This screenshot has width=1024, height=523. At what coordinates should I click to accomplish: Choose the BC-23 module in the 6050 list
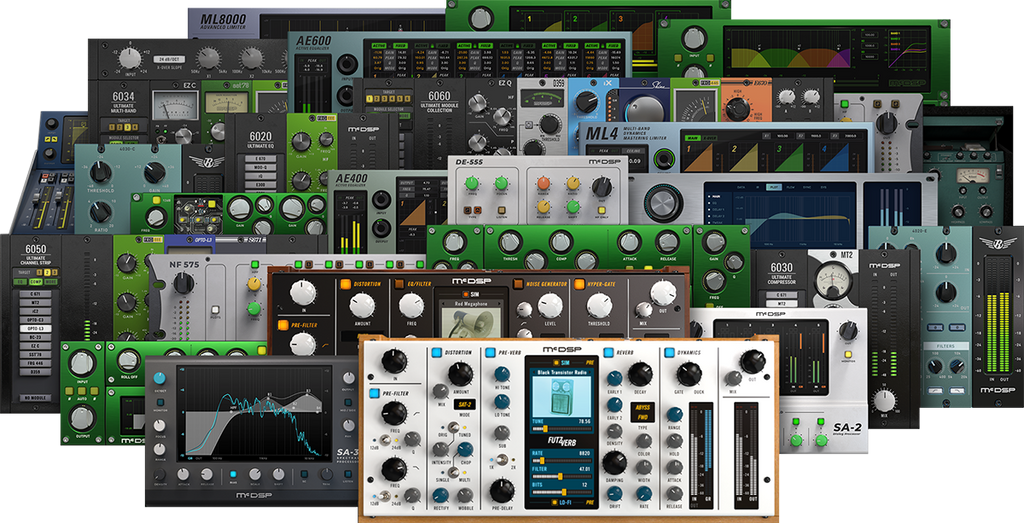pyautogui.click(x=36, y=338)
